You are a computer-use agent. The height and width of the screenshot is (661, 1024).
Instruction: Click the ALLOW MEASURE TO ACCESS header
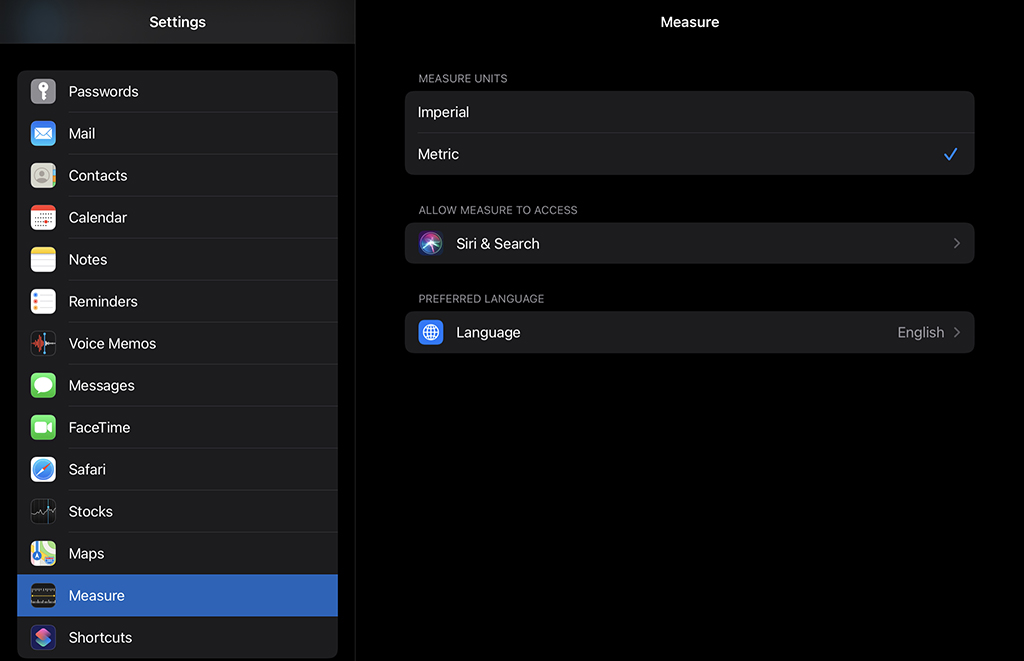(498, 210)
